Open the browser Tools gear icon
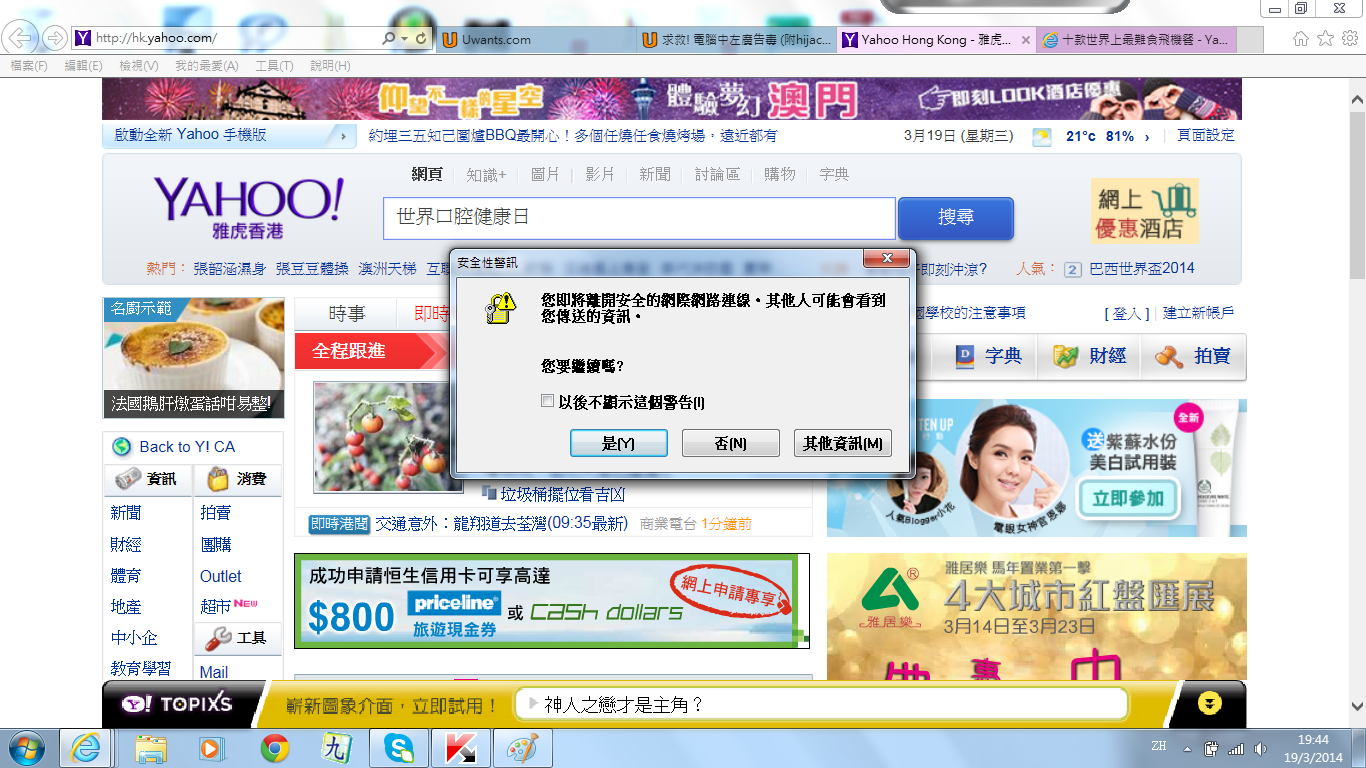The image size is (1366, 768). pyautogui.click(x=1349, y=39)
